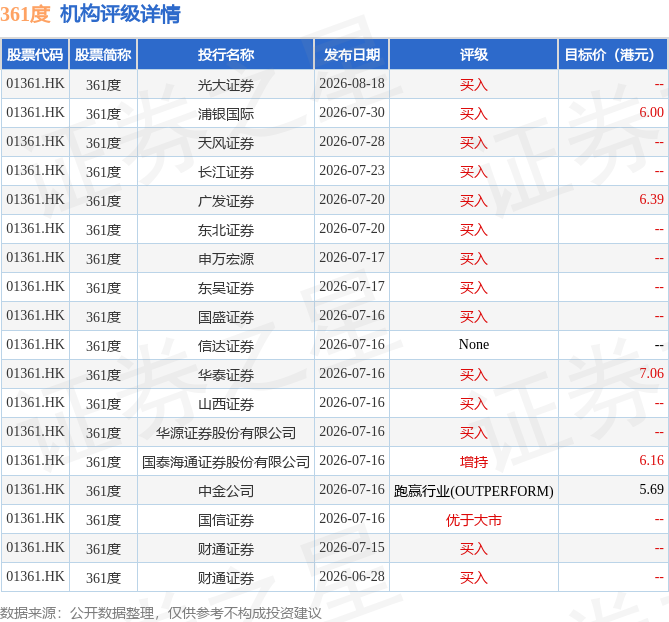The width and height of the screenshot is (669, 622).
Task: Click 跑赢行业(OUTPERFORM) rating cell
Action: (x=474, y=491)
